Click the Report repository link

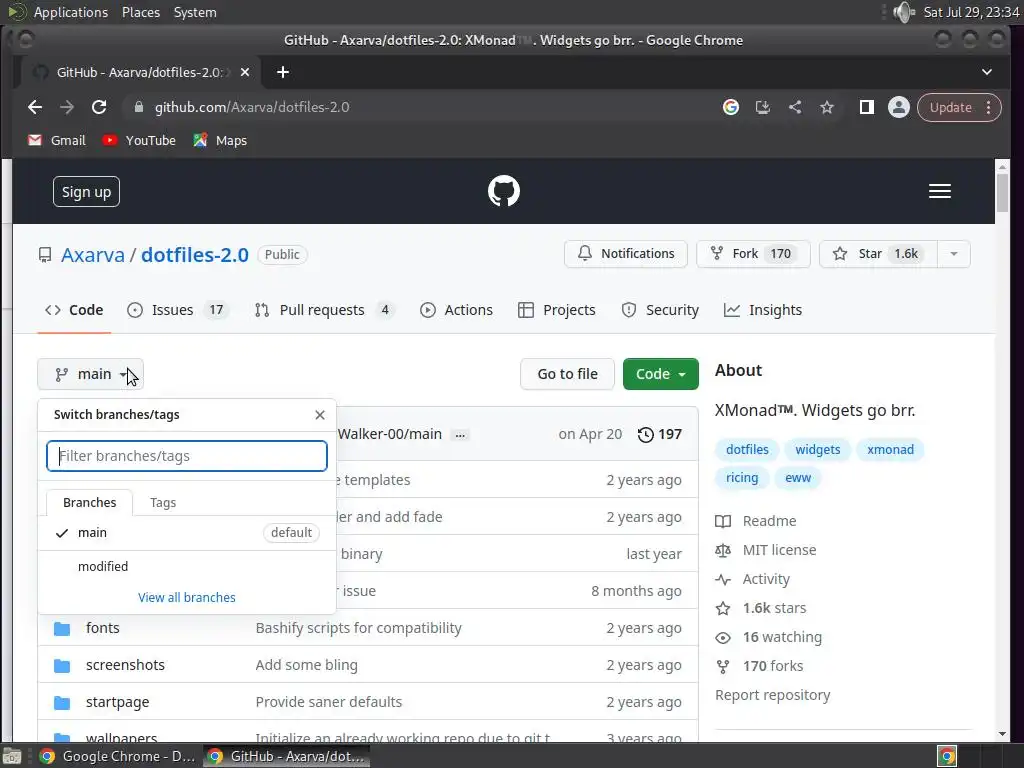773,696
